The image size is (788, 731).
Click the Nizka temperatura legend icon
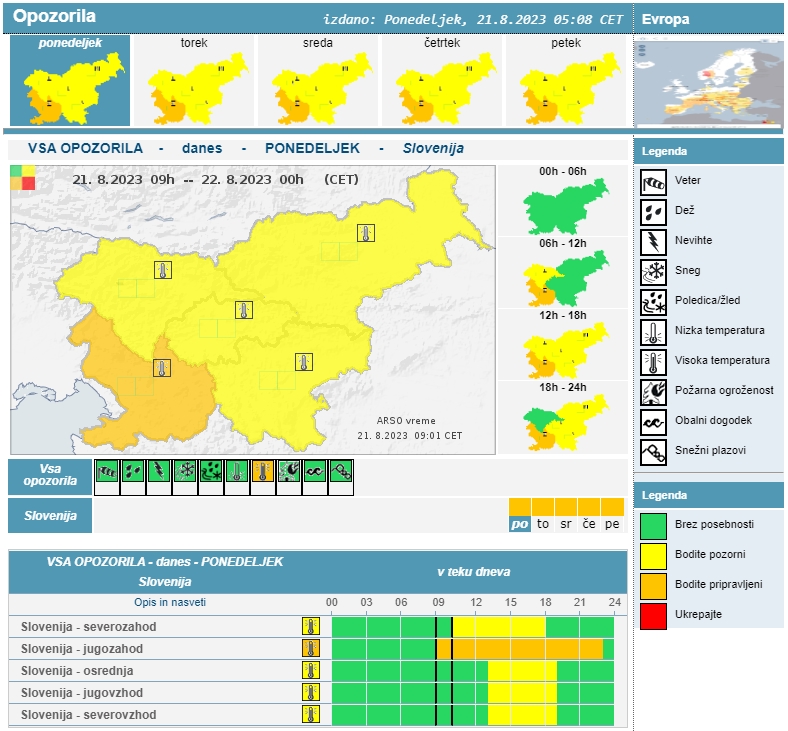[x=653, y=332]
